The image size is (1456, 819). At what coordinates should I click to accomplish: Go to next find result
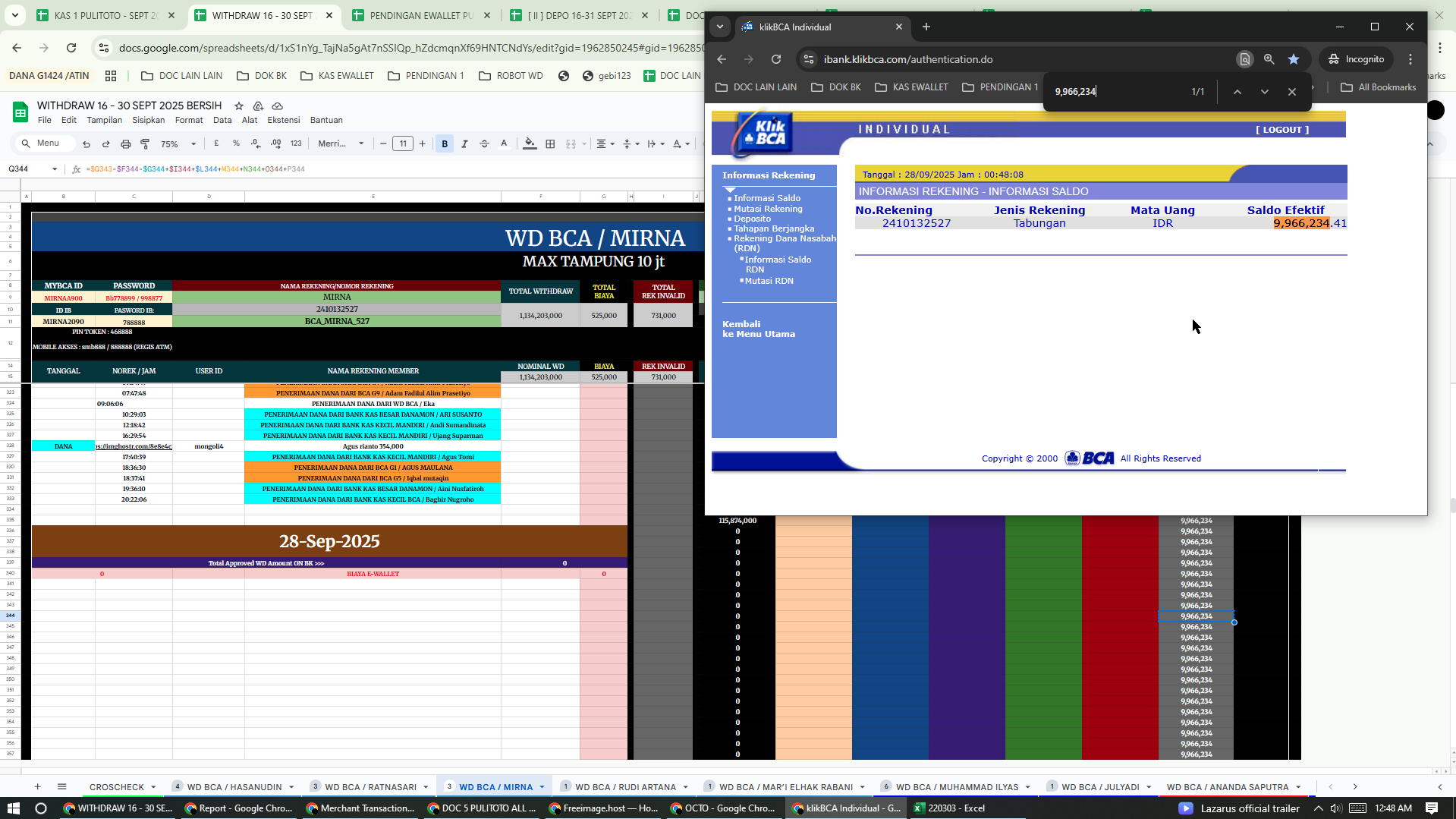coord(1264,92)
